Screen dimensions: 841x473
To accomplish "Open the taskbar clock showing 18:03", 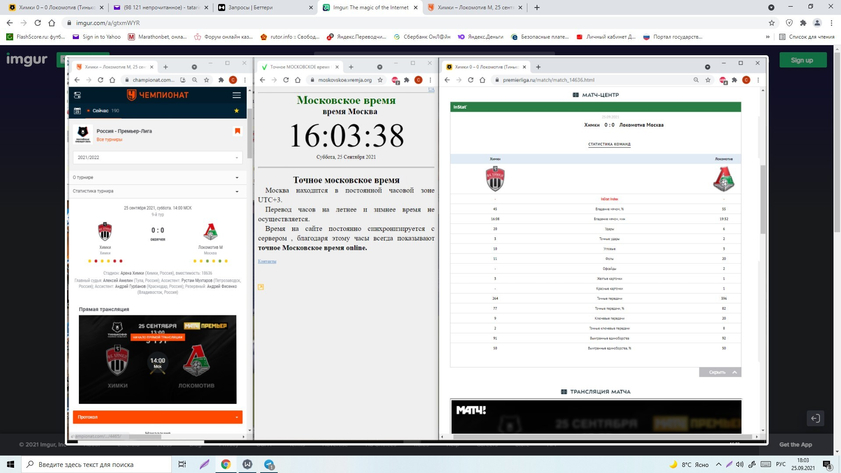I will [x=803, y=464].
